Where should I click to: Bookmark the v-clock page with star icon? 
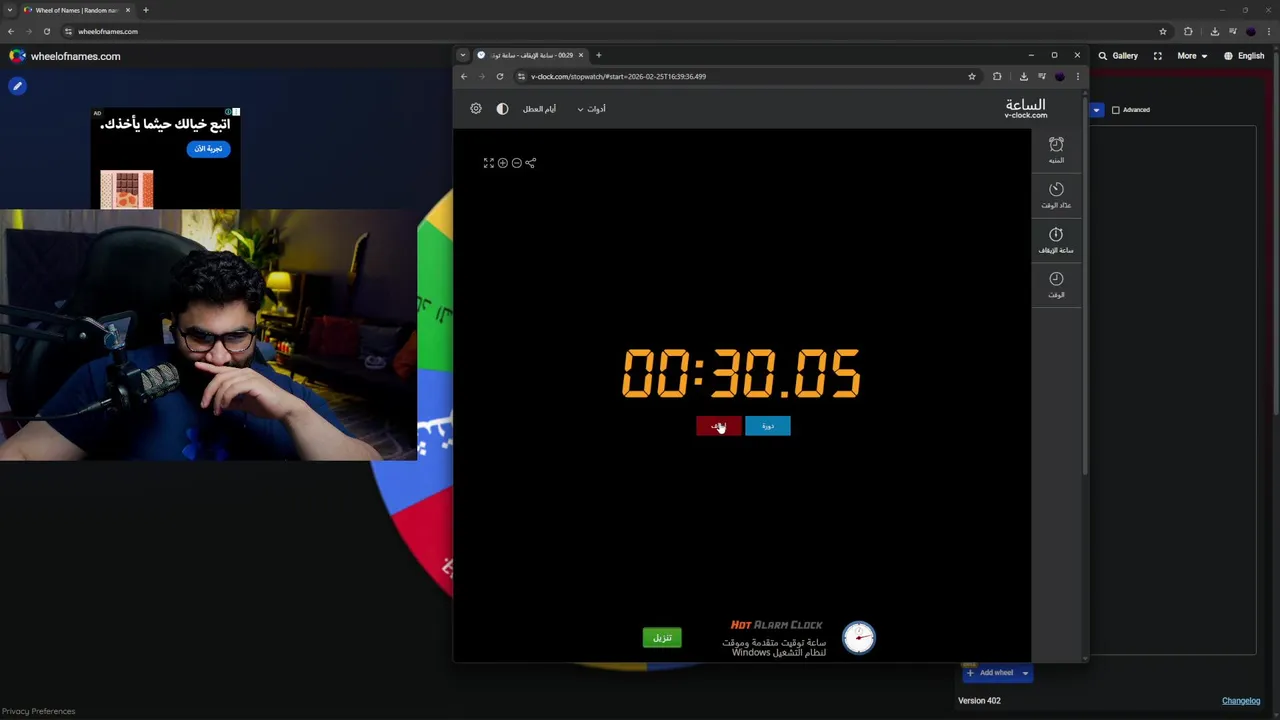(971, 76)
